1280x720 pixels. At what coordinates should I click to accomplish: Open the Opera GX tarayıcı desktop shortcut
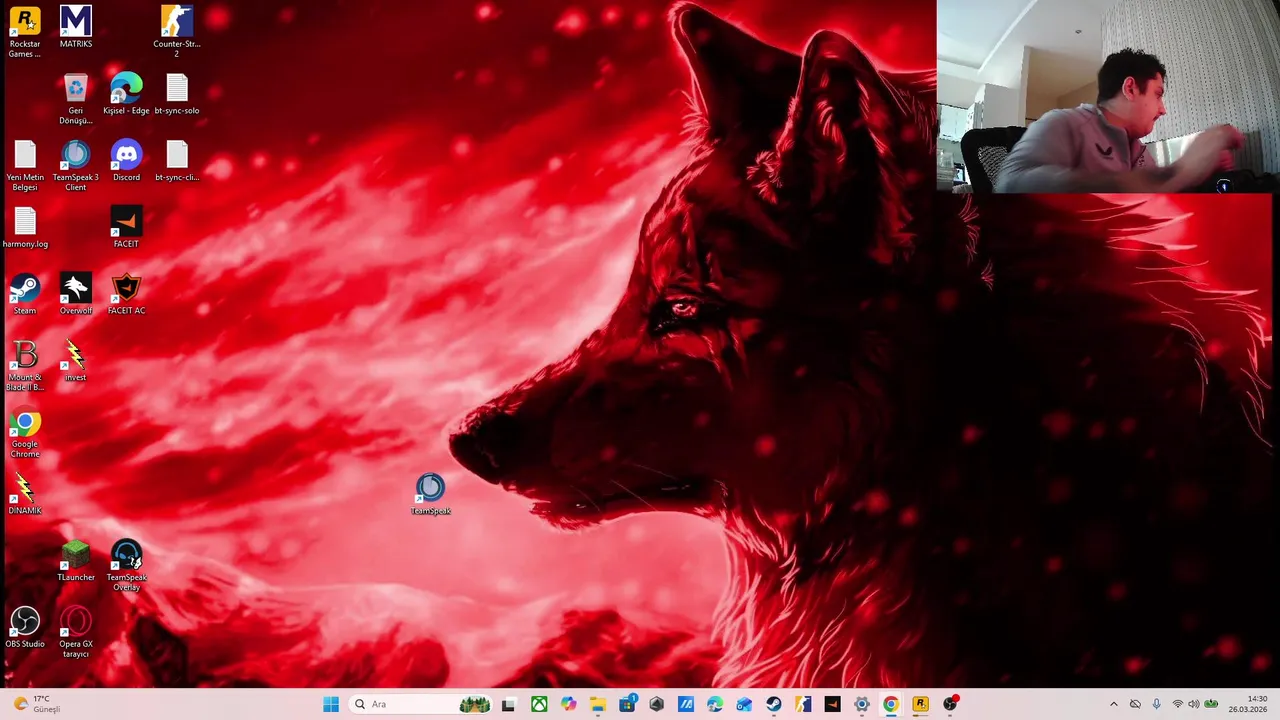(76, 632)
